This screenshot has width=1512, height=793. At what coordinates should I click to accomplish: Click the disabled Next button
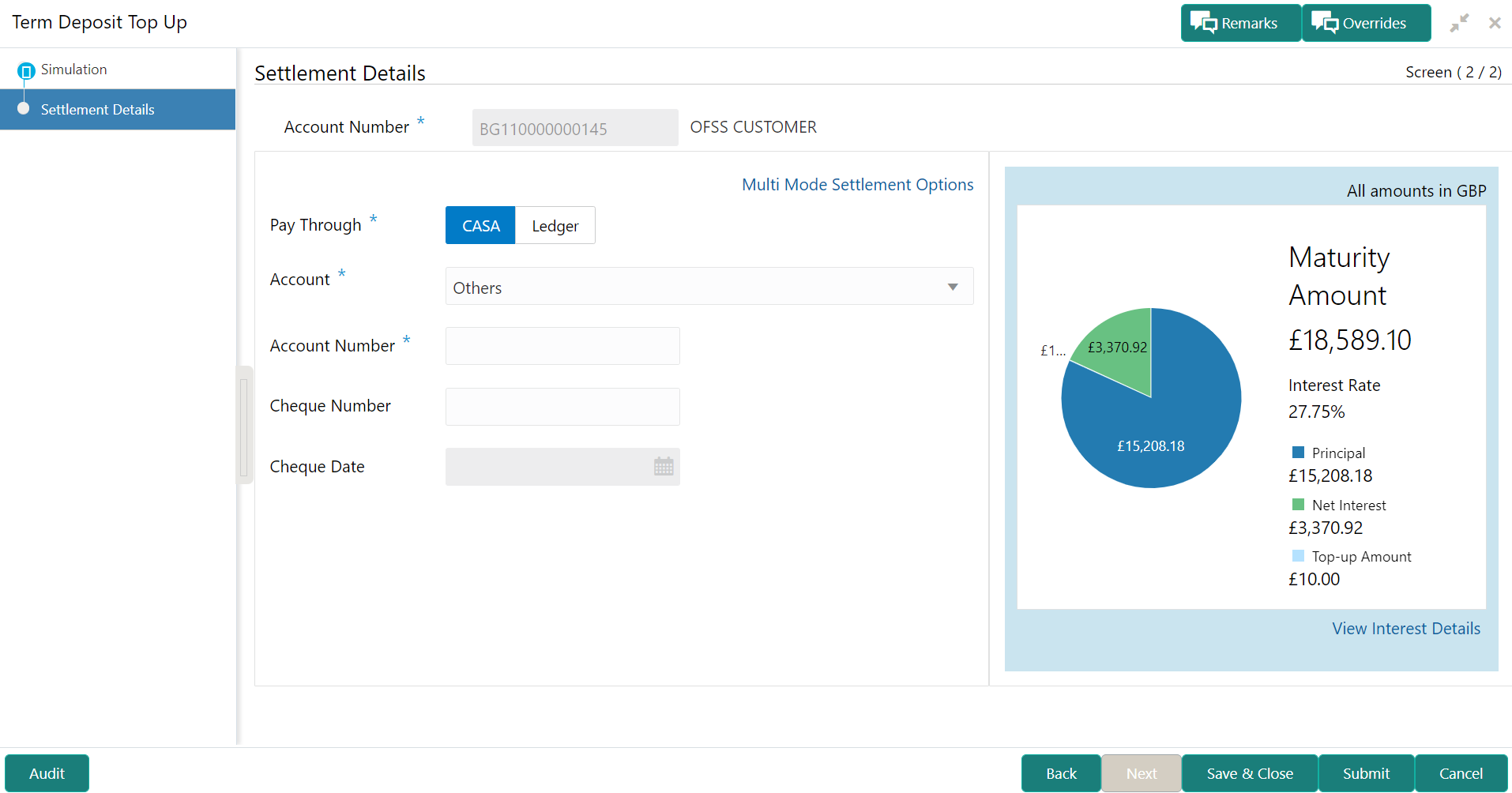pos(1142,773)
